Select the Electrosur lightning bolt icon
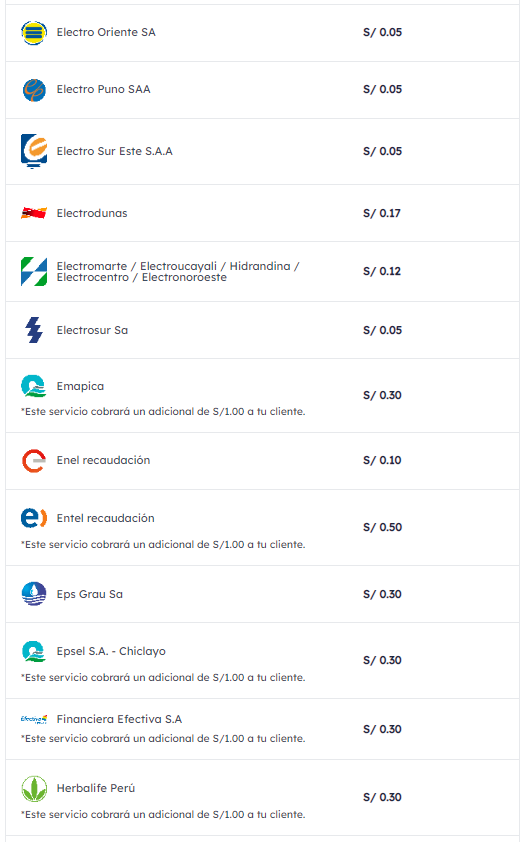Image resolution: width=525 pixels, height=842 pixels. click(x=34, y=330)
